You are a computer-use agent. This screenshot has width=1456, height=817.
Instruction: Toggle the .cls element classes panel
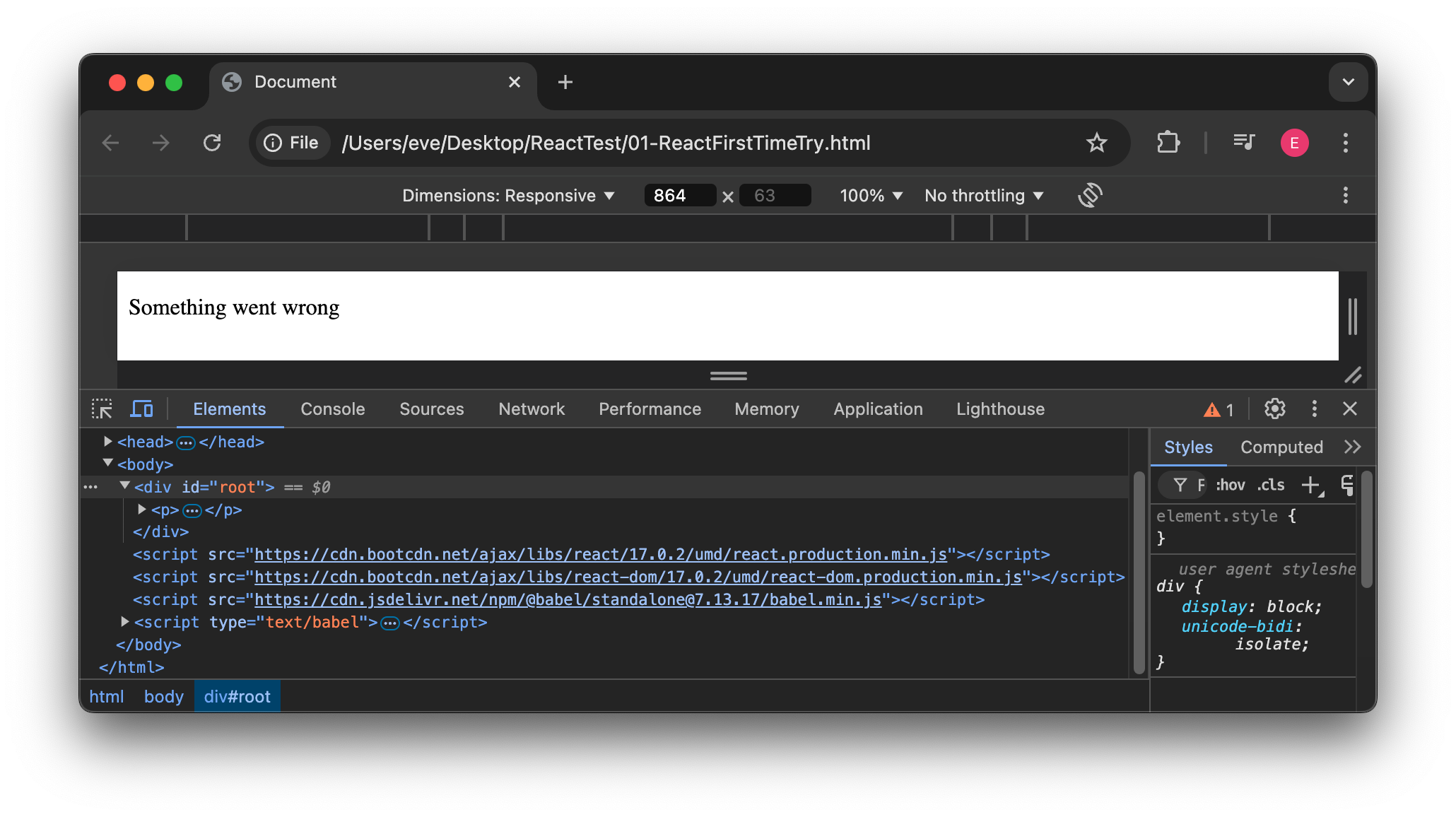1271,486
